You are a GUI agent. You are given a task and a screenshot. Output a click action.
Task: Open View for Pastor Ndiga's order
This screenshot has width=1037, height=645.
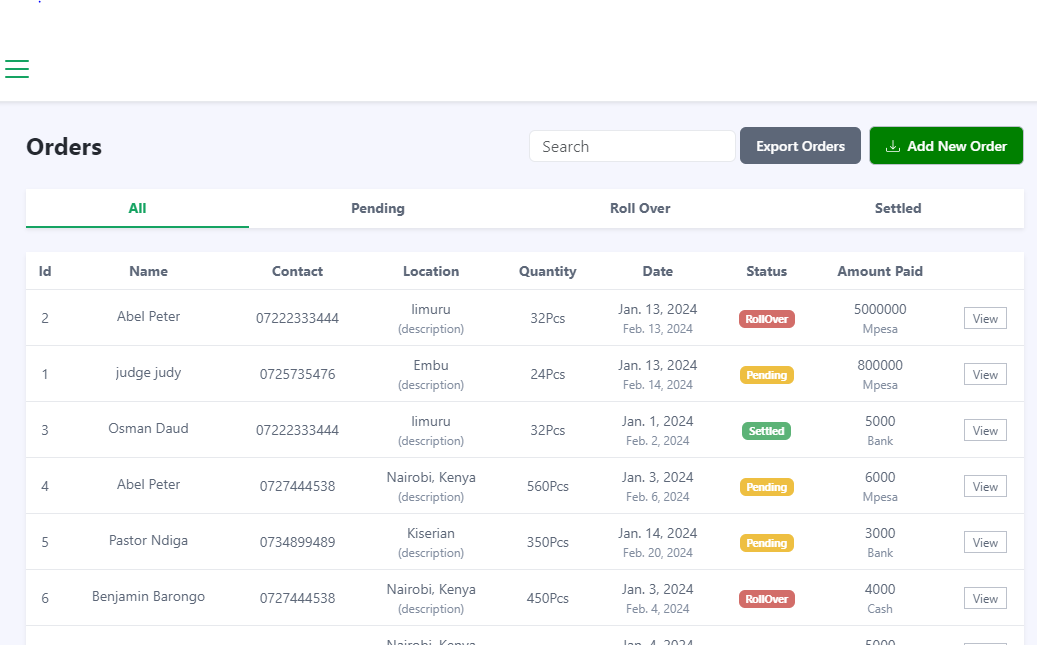click(985, 542)
